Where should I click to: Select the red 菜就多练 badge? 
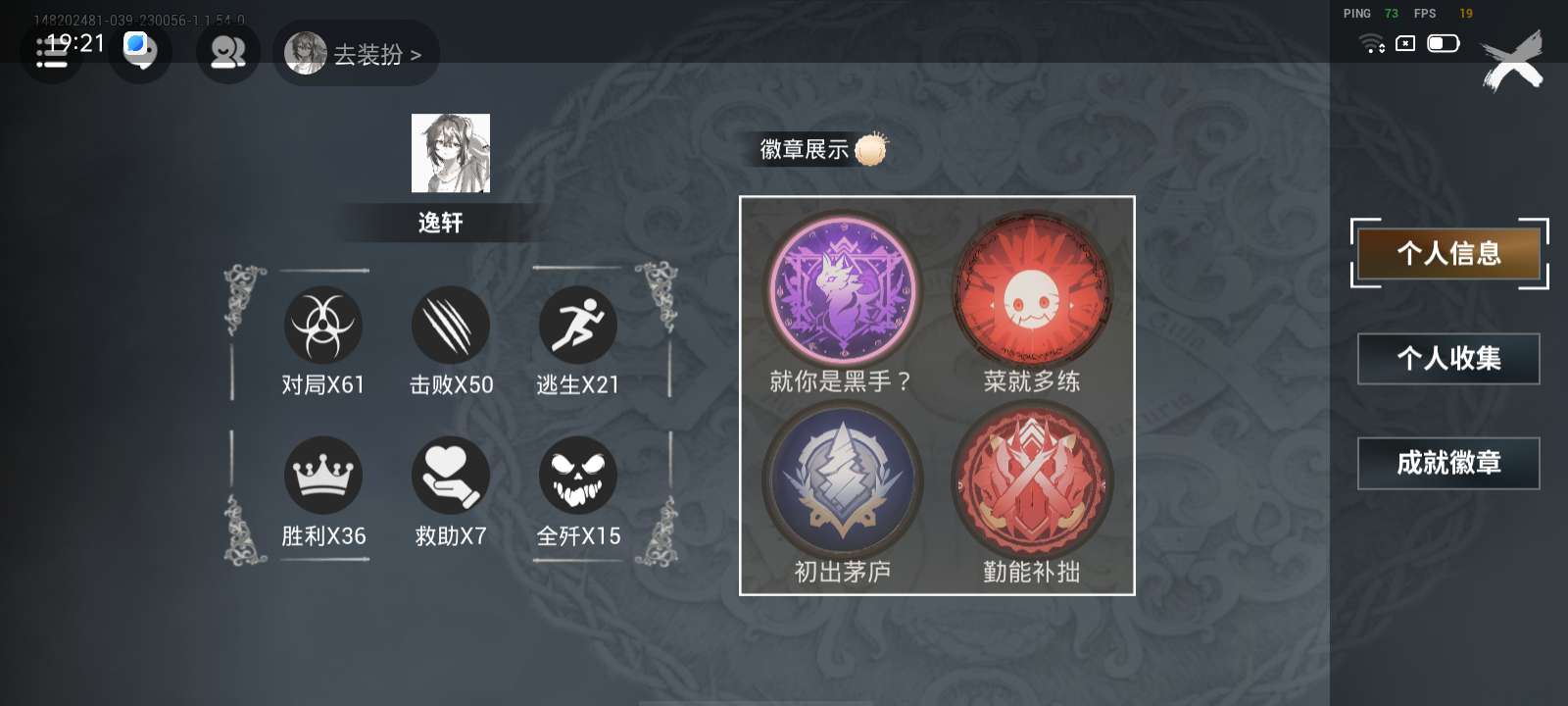tap(1032, 290)
